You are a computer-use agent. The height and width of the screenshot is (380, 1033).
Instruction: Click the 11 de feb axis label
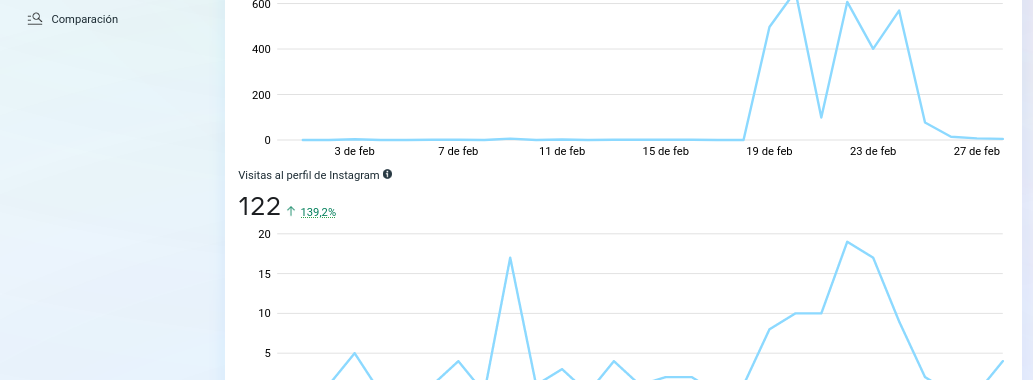point(562,151)
